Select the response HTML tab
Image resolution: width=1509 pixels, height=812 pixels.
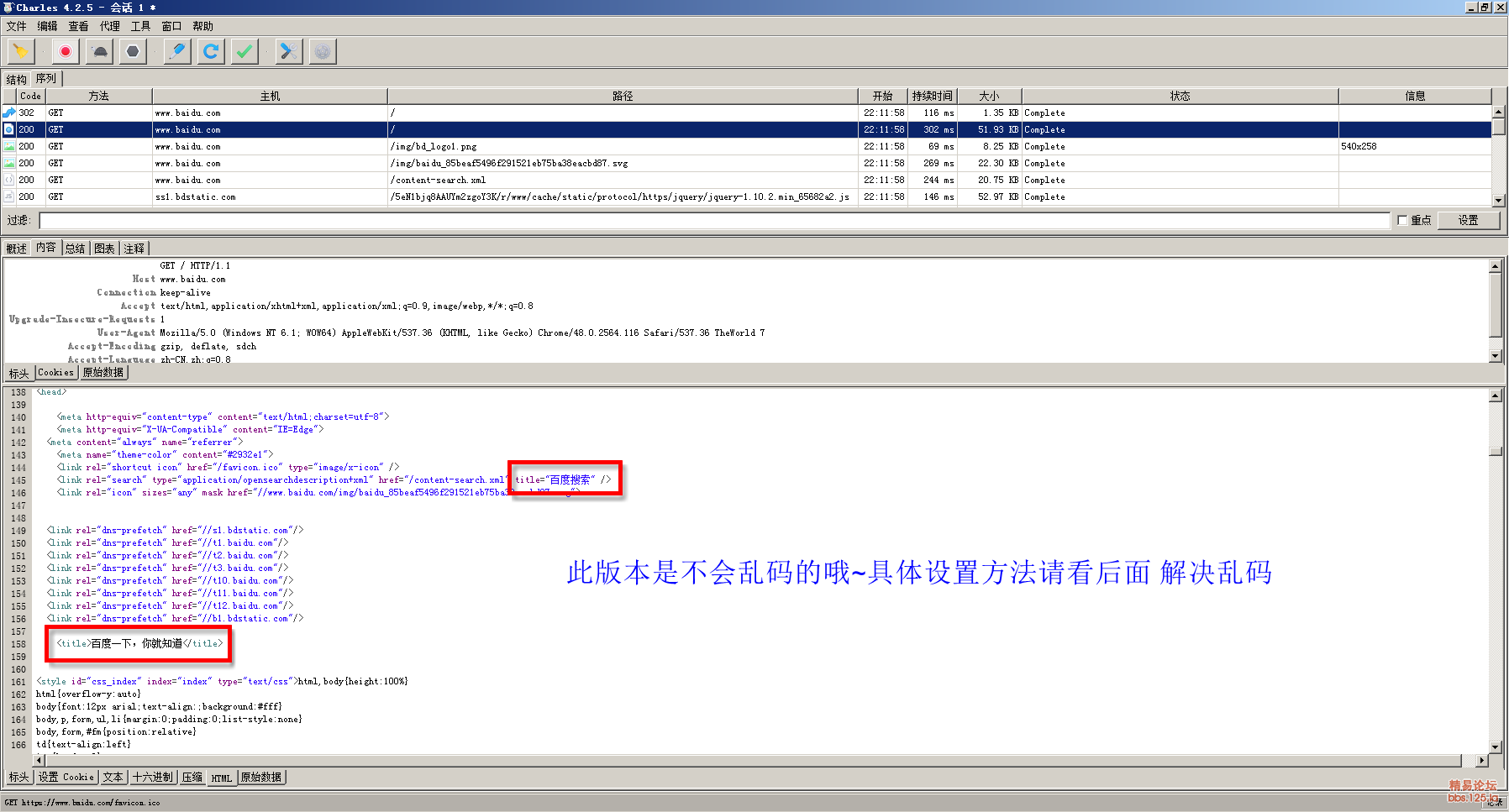pos(222,778)
